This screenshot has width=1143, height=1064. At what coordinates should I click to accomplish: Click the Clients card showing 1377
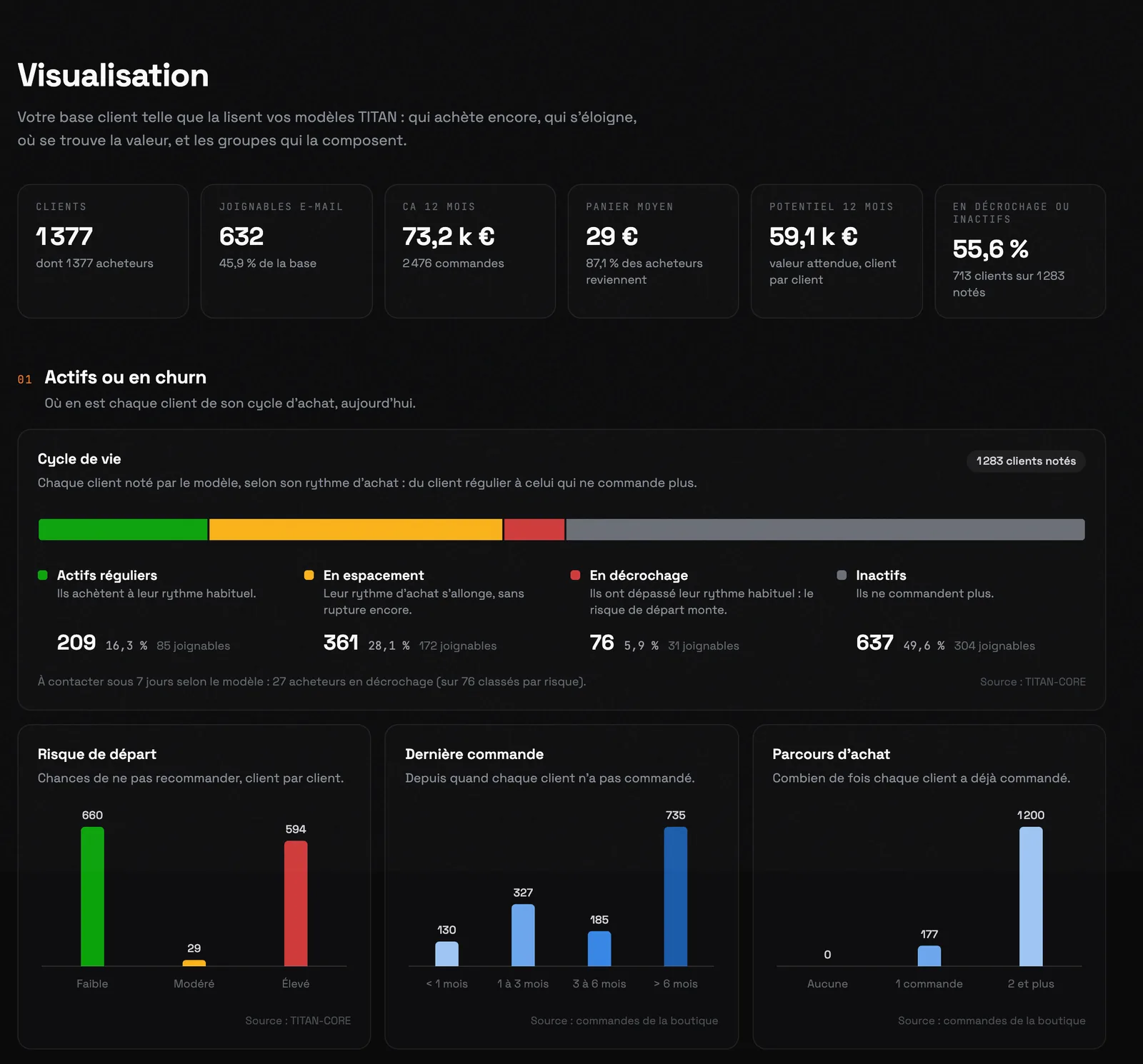pyautogui.click(x=103, y=251)
